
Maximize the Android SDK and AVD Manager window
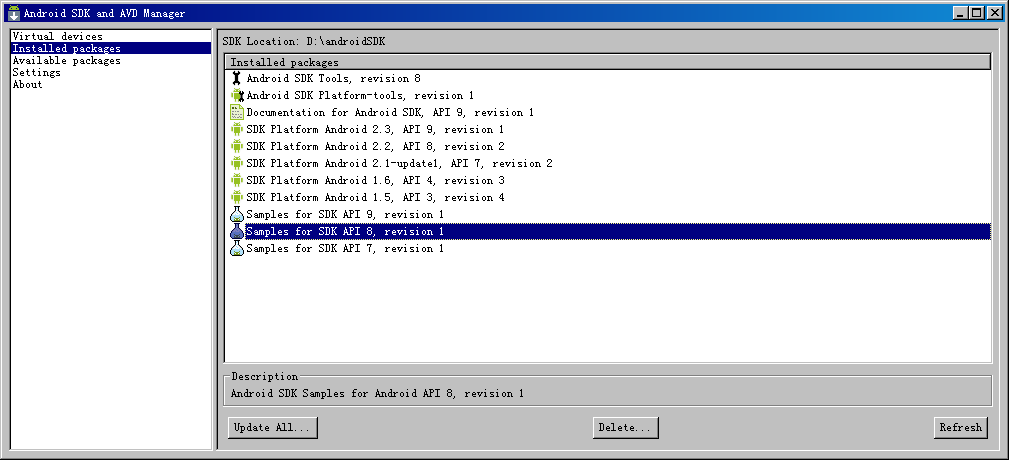pos(977,13)
